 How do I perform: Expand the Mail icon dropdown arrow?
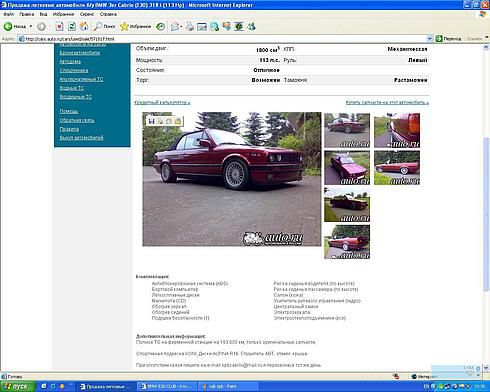[x=181, y=26]
